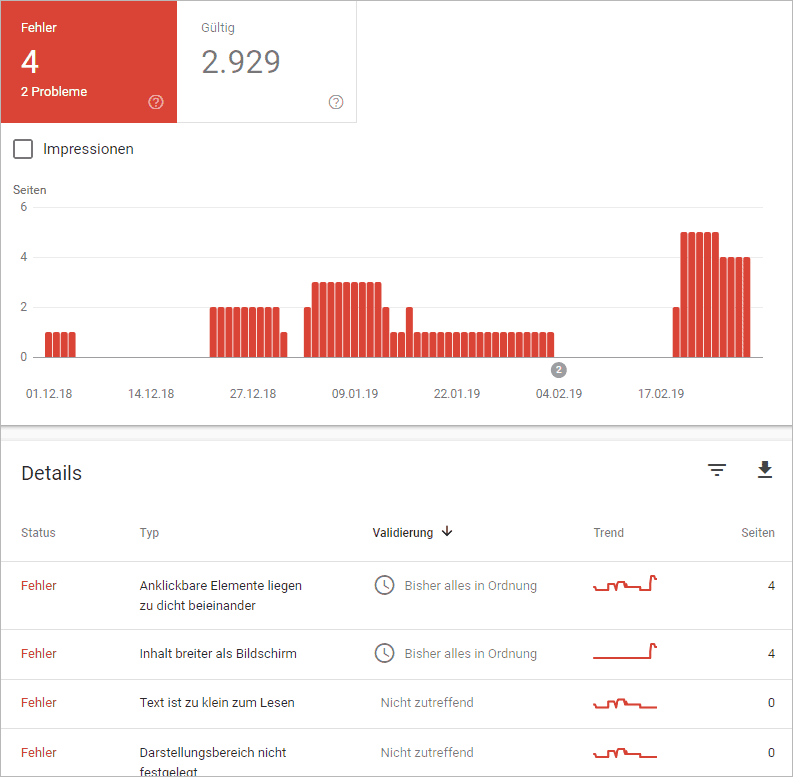793x777 pixels.
Task: Click the trend sparkline for Text ist zu klein
Action: pos(625,704)
